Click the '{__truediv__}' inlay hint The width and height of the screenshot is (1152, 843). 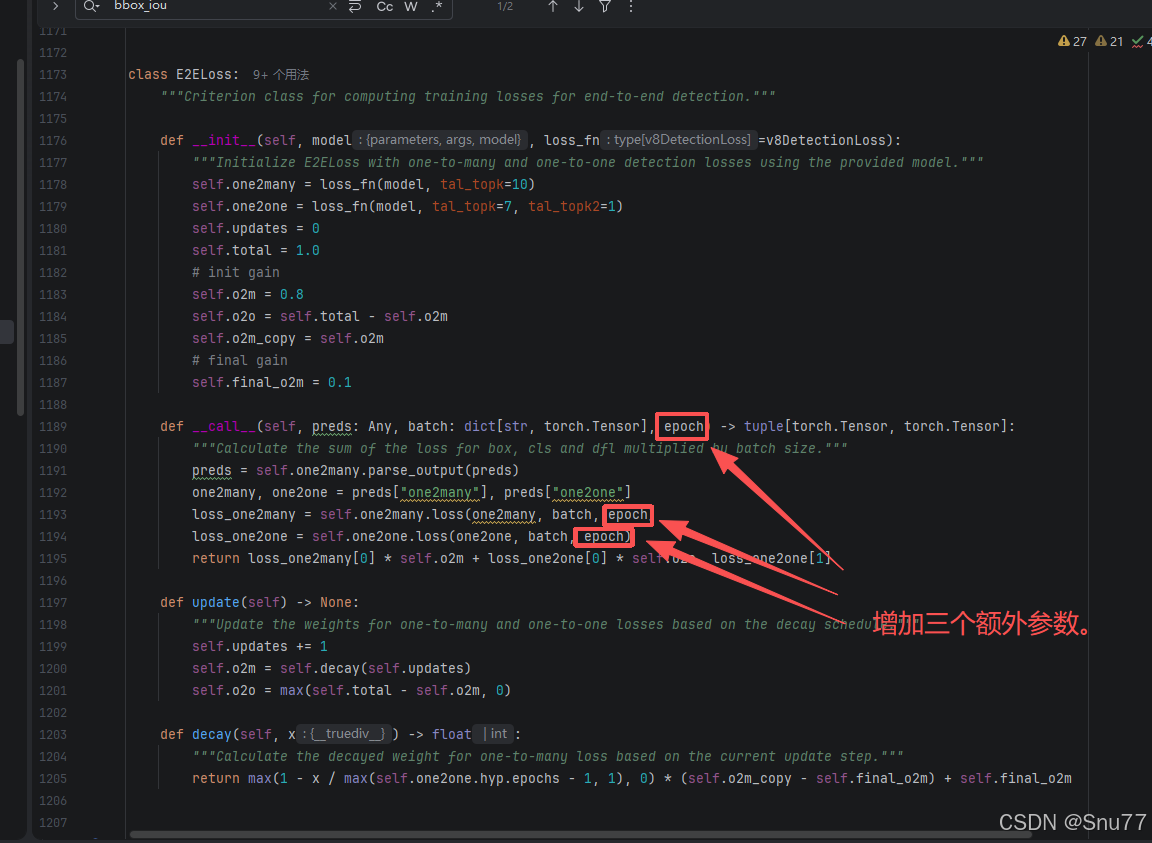pyautogui.click(x=344, y=733)
